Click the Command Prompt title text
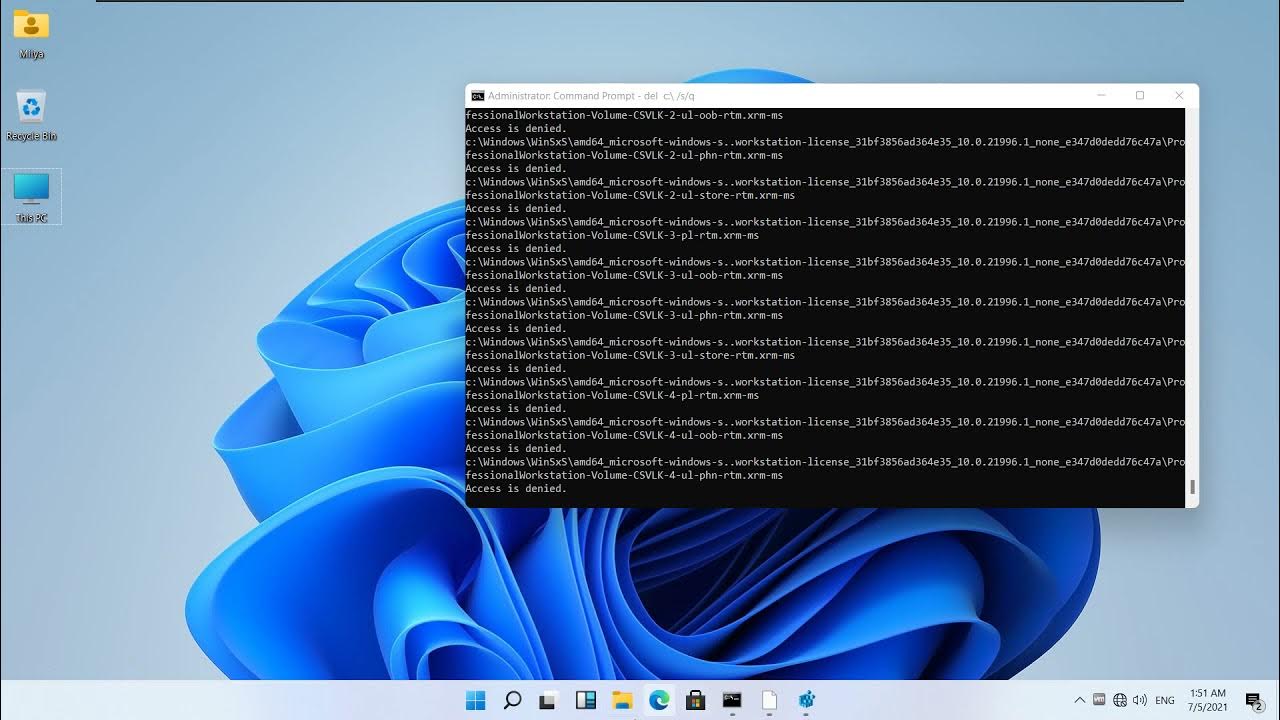The image size is (1280, 720). [x=591, y=96]
